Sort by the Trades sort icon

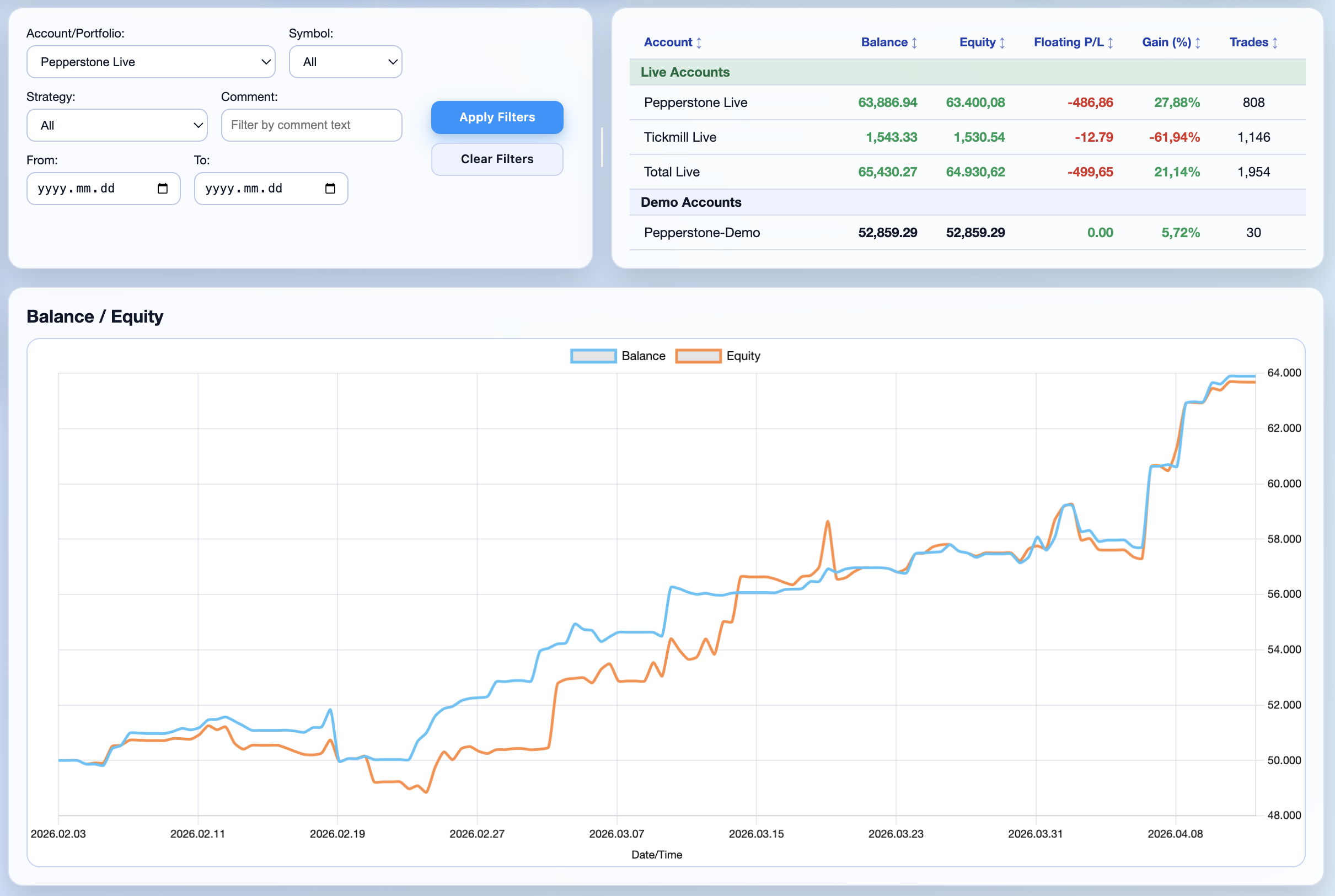(x=1275, y=42)
